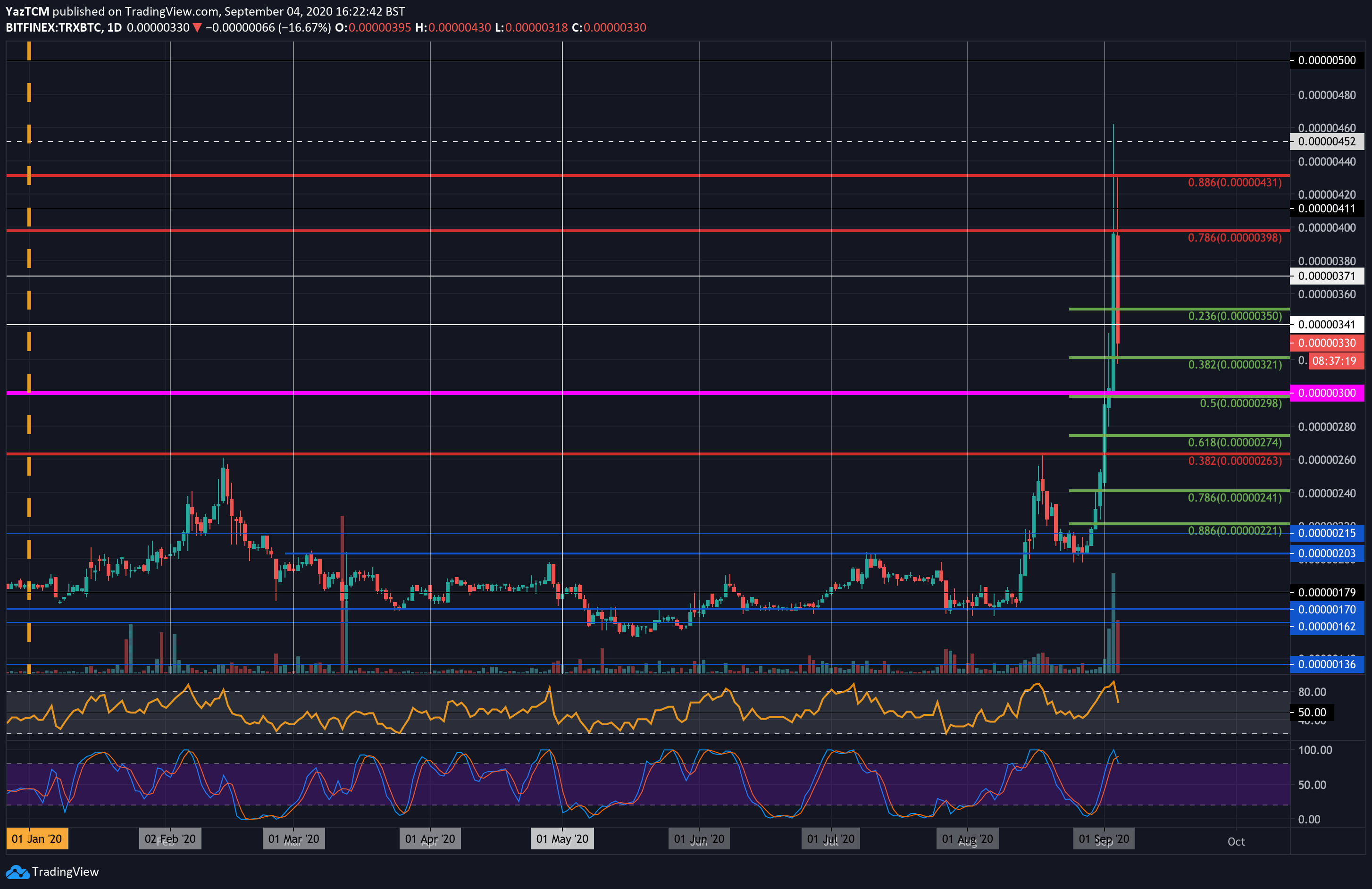The width and height of the screenshot is (1372, 889).
Task: Click the 0.00000371 white price tag
Action: (1326, 276)
